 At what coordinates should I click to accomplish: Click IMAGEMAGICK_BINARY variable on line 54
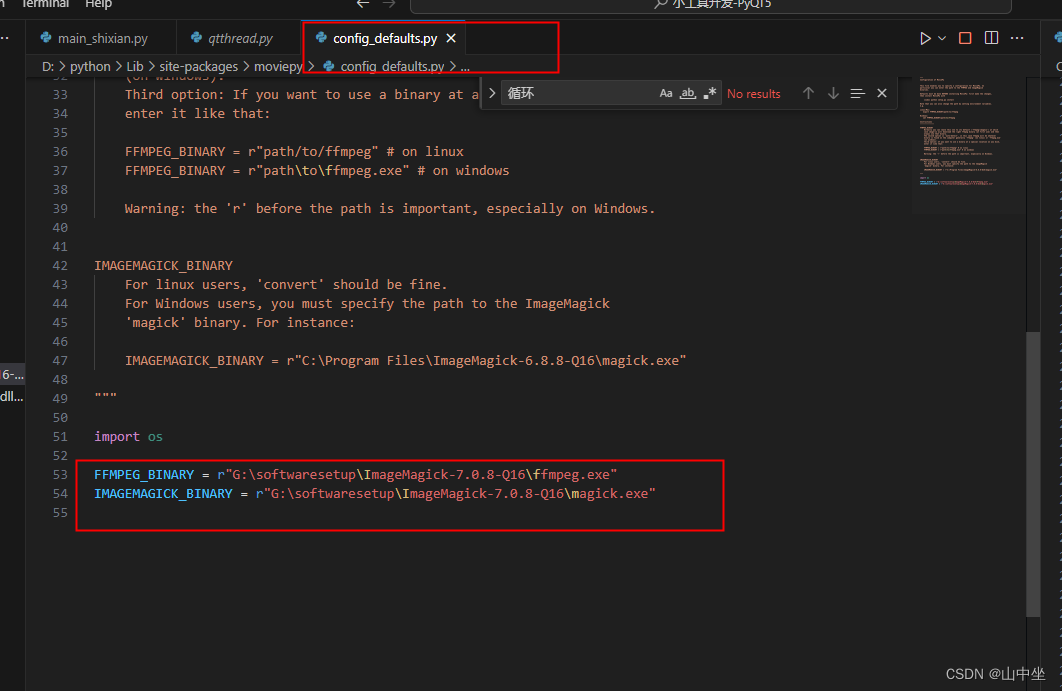(163, 494)
